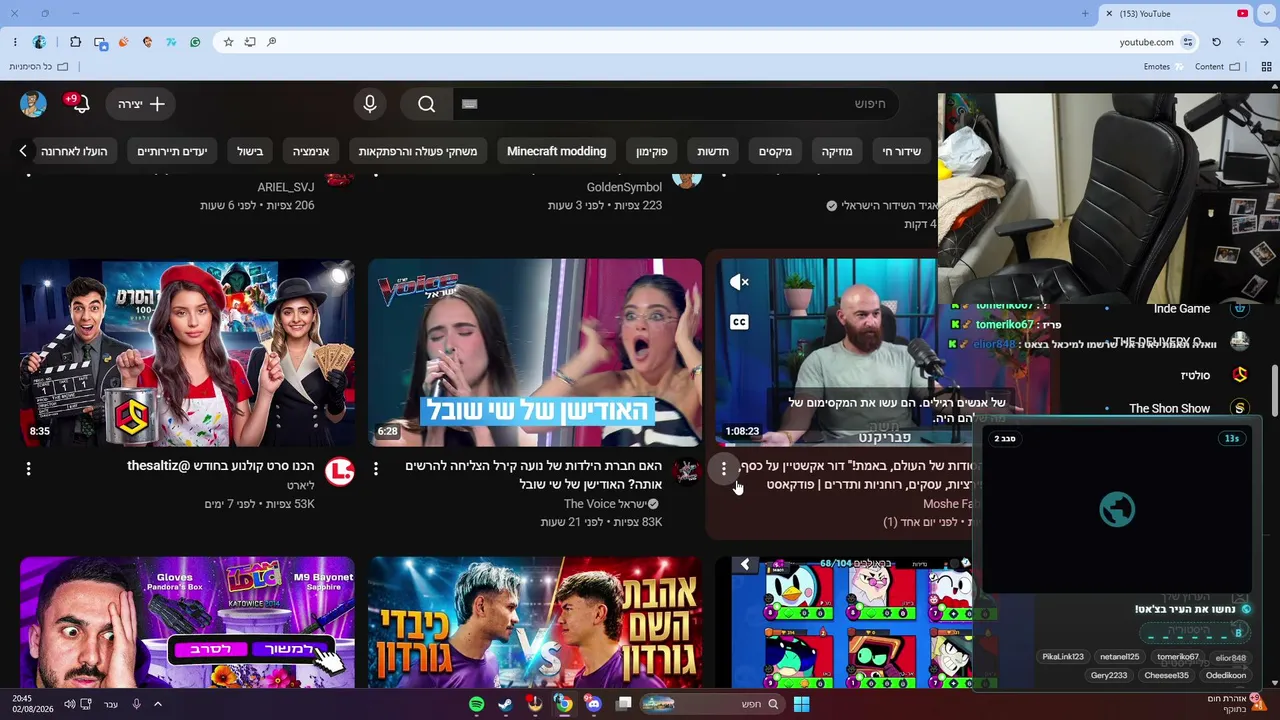1280x720 pixels.
Task: Click the 7TV extension icon
Action: pos(171,42)
